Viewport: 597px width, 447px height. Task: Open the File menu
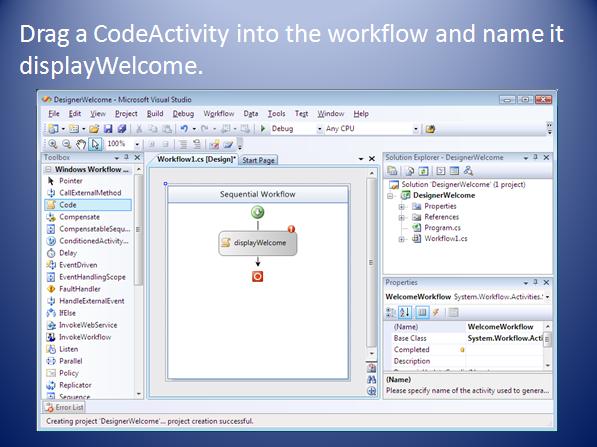pyautogui.click(x=54, y=113)
